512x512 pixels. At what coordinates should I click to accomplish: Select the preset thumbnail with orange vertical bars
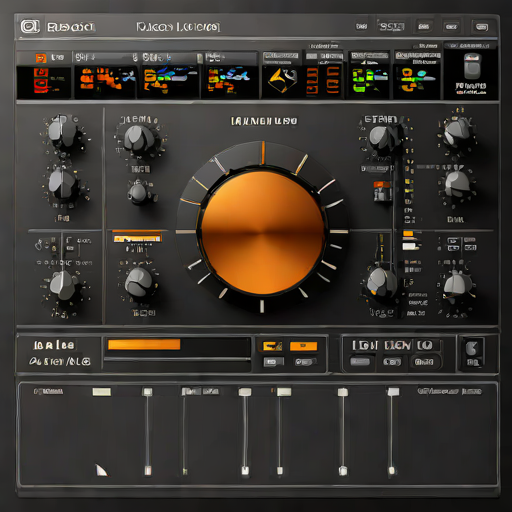(x=322, y=80)
